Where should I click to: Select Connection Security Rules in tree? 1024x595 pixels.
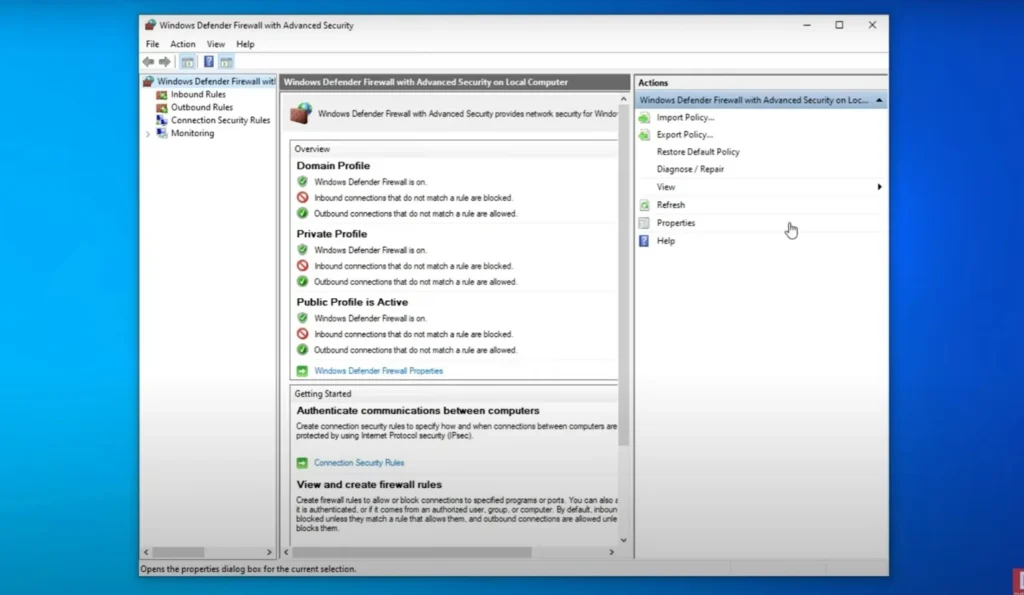point(220,120)
